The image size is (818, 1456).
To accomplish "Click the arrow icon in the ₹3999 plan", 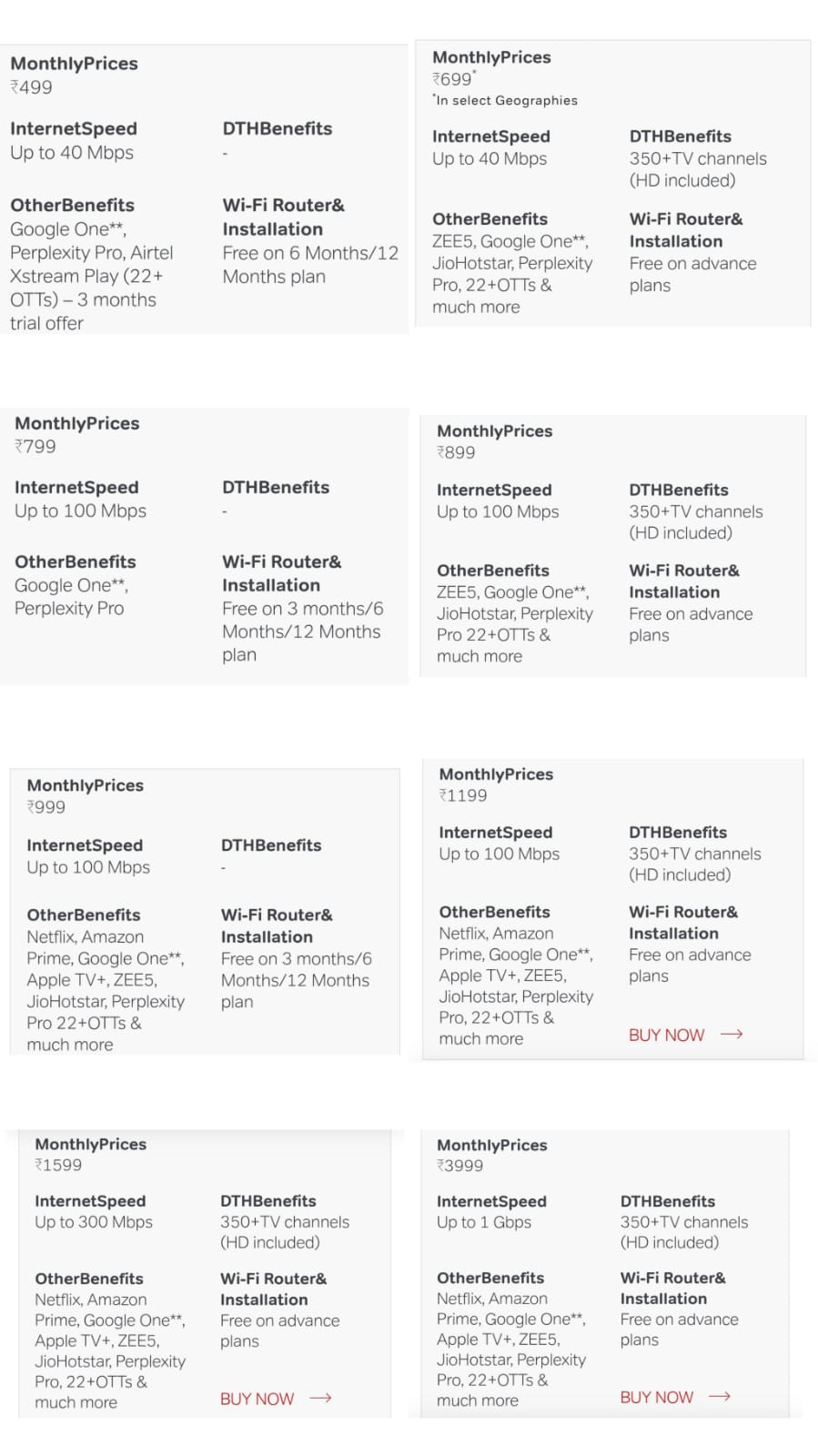I will tap(720, 1397).
